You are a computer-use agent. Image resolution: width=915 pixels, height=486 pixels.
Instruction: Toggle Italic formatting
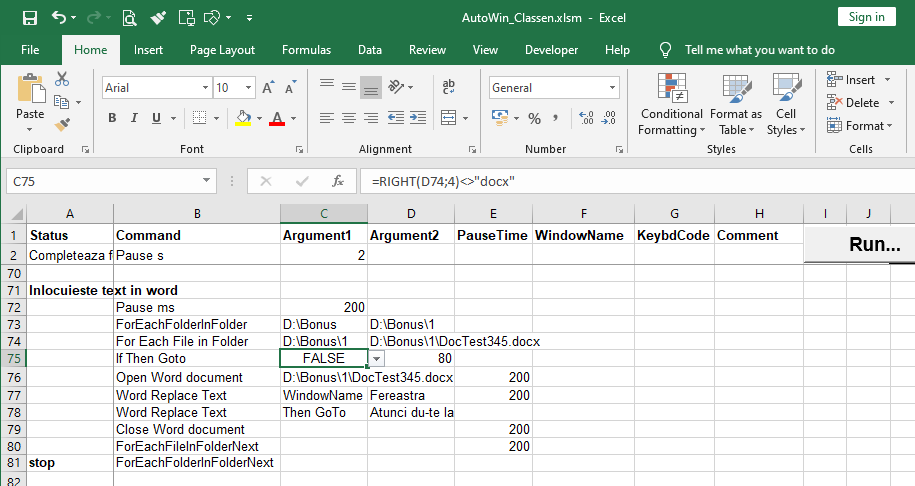[134, 118]
